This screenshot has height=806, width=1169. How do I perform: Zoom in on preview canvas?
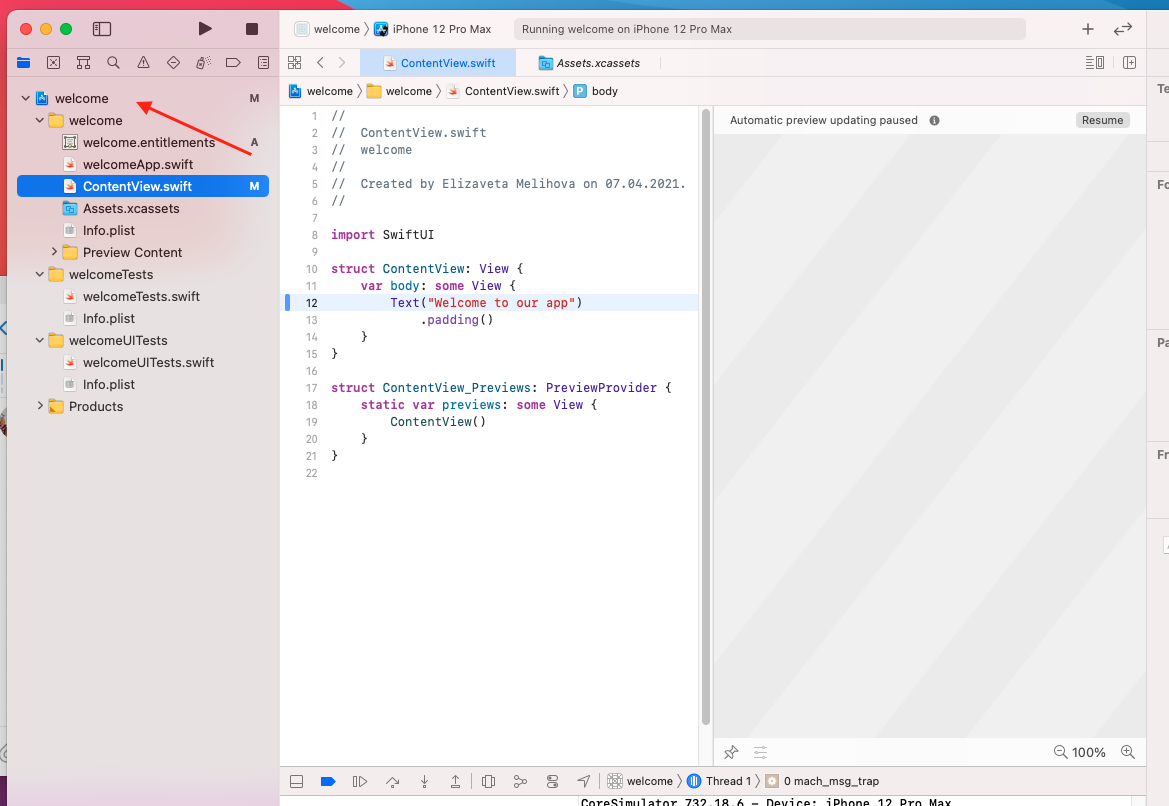point(1127,752)
